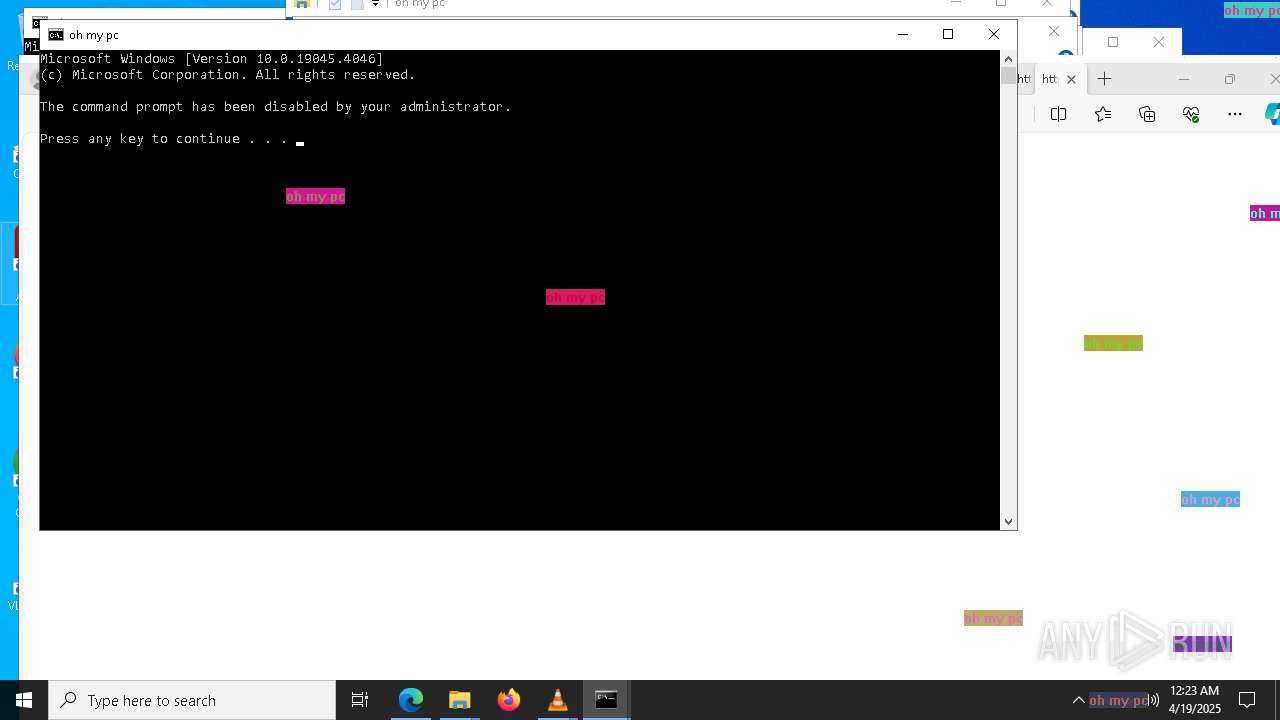
Task: Open Edge settings and more menu
Action: [x=1235, y=114]
